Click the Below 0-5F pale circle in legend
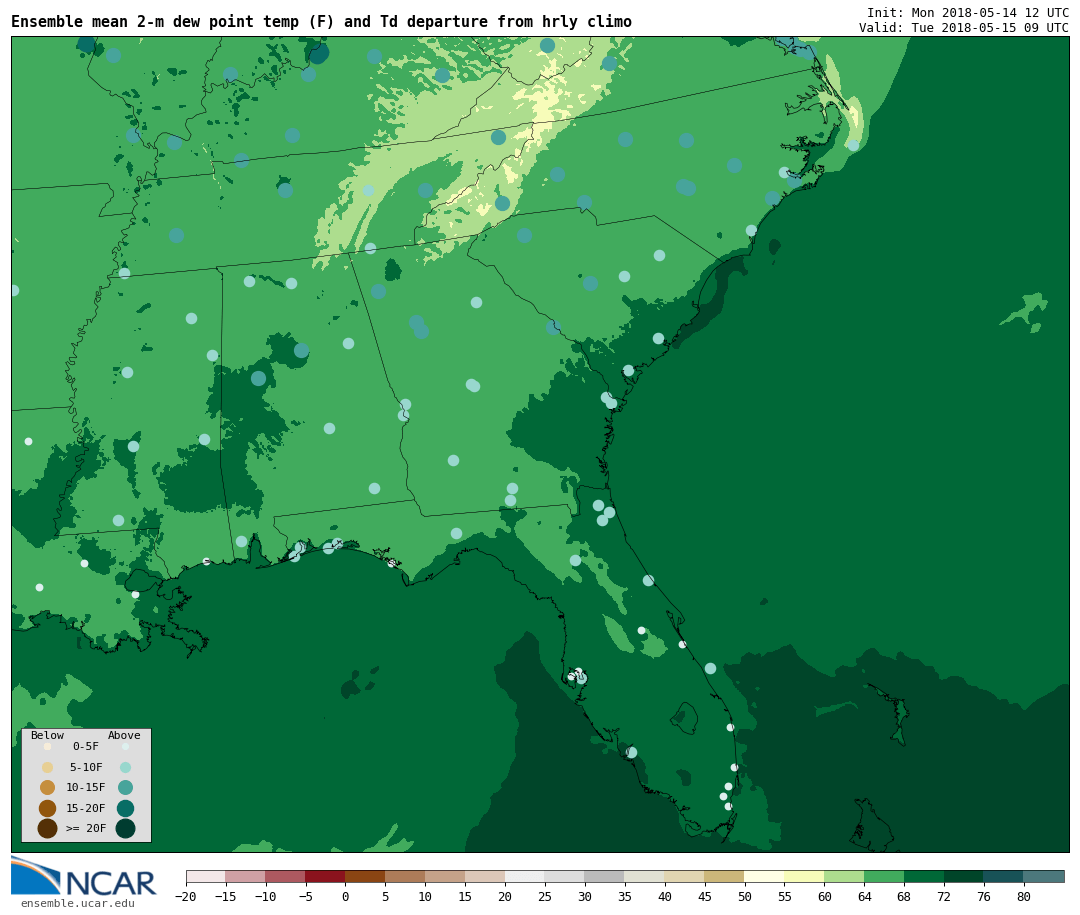 tap(48, 746)
